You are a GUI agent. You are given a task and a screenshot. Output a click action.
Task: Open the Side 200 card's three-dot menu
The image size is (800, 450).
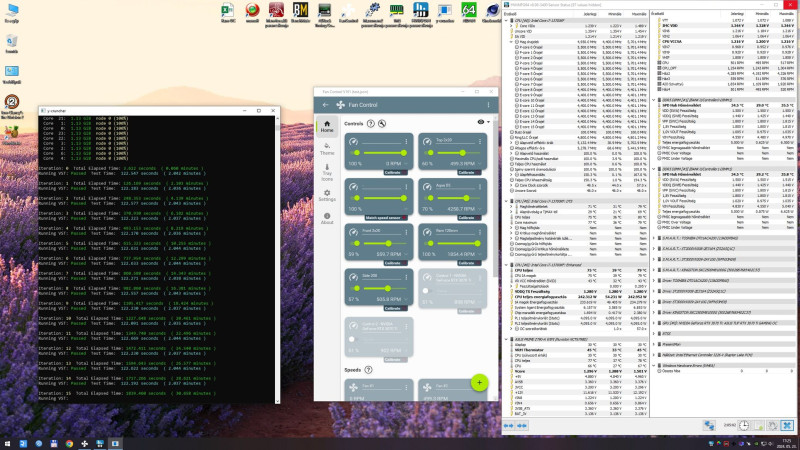tap(406, 277)
